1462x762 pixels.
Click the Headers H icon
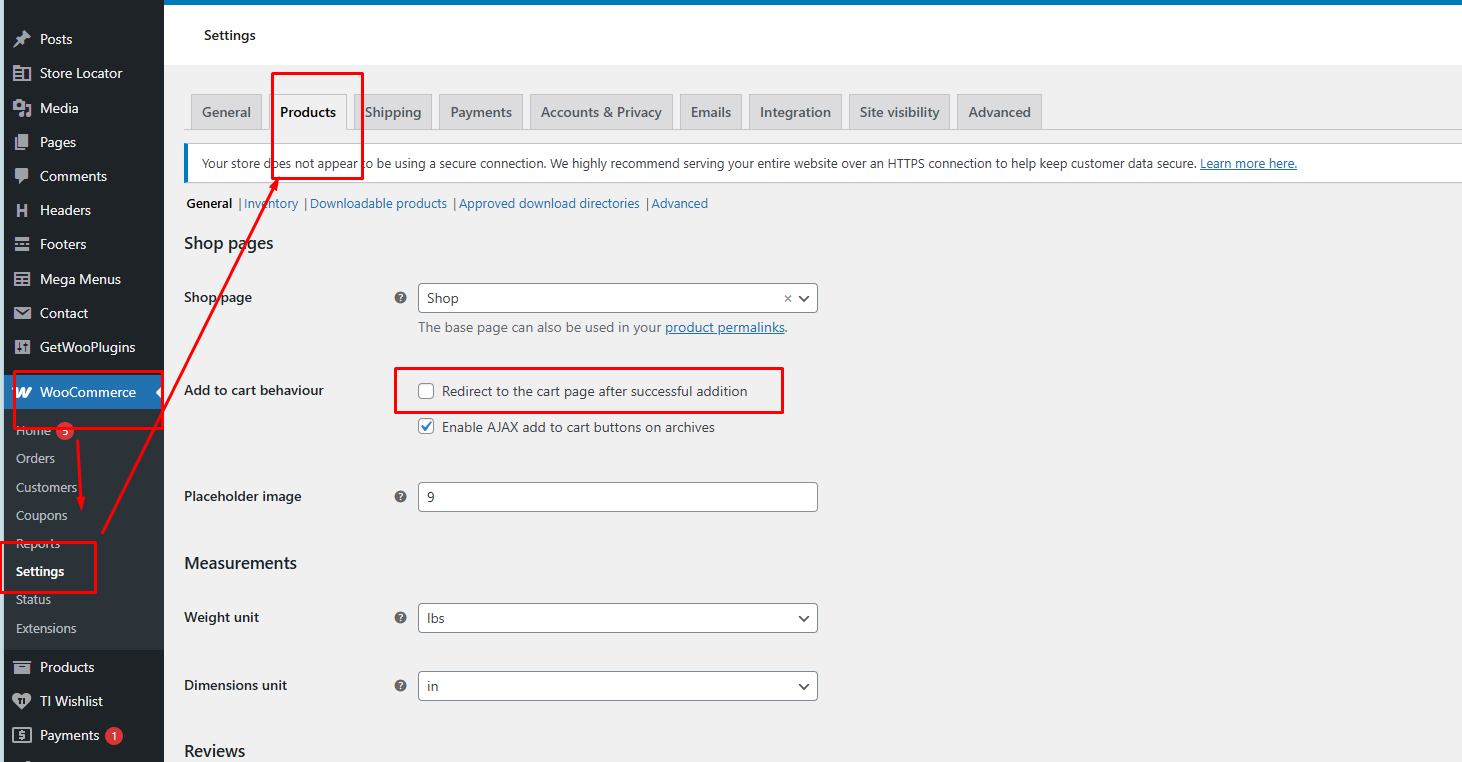pos(21,210)
